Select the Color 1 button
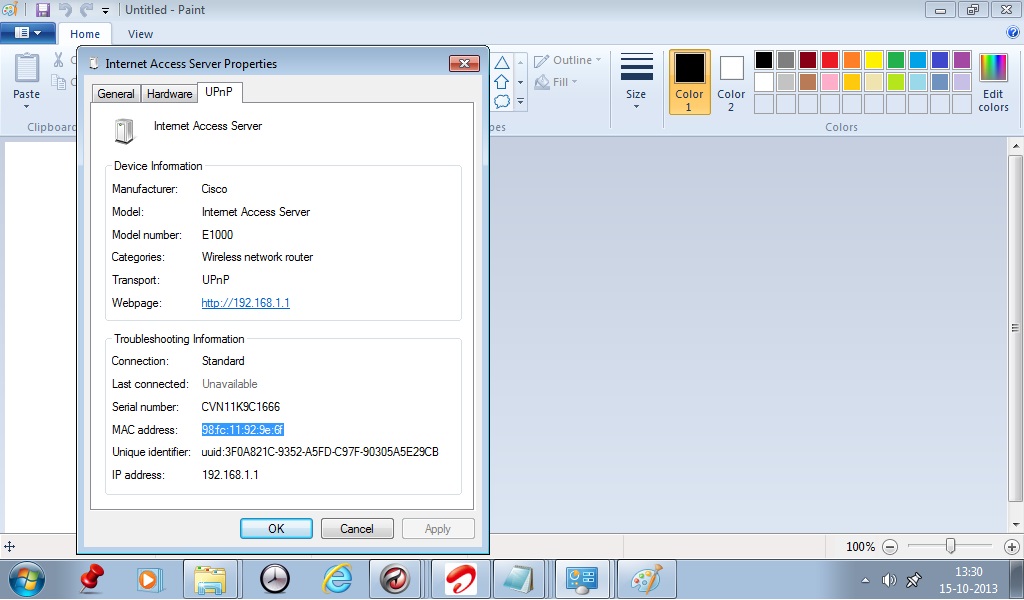Screen dimensions: 1024x600 click(690, 82)
